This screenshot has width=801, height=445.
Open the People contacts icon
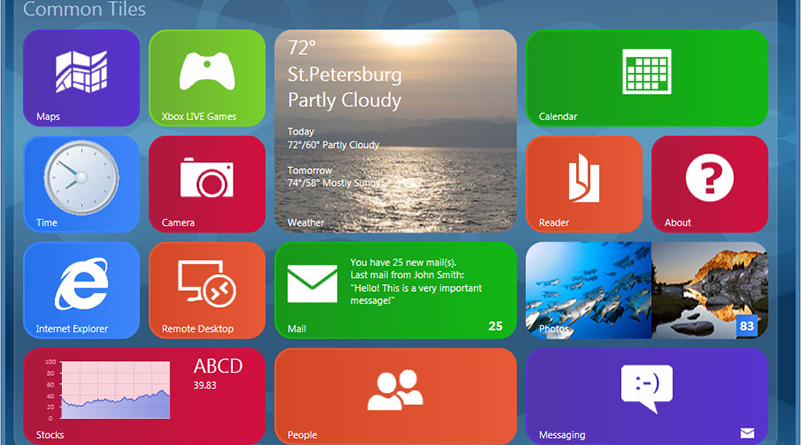[395, 390]
